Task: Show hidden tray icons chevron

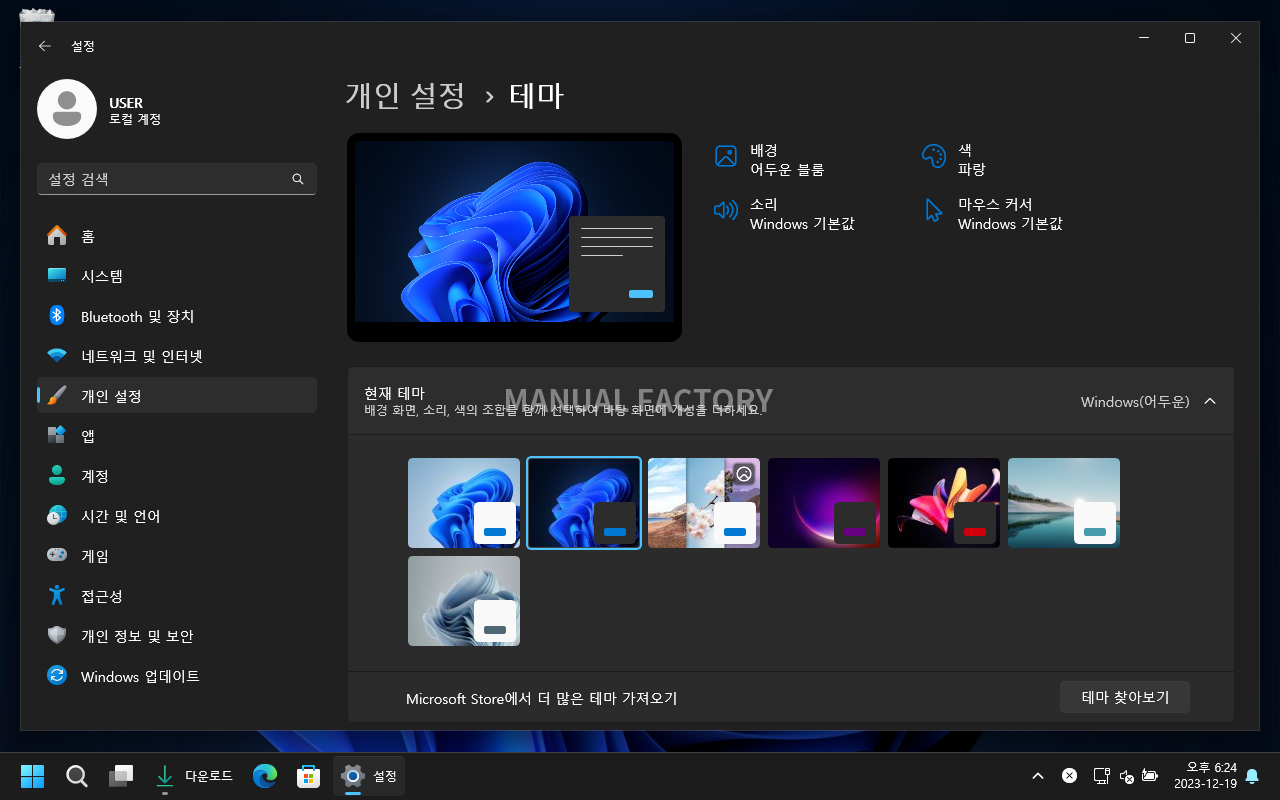Action: click(x=1038, y=776)
